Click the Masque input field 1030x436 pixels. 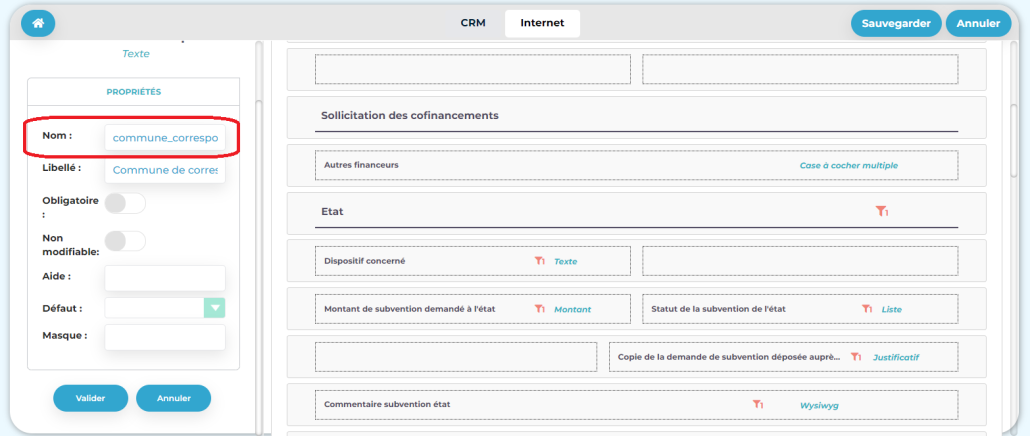[165, 337]
